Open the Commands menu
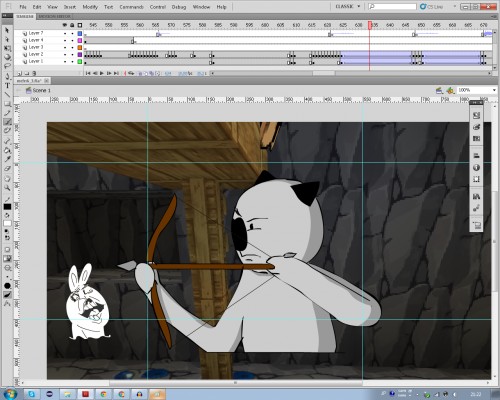 [x=131, y=7]
